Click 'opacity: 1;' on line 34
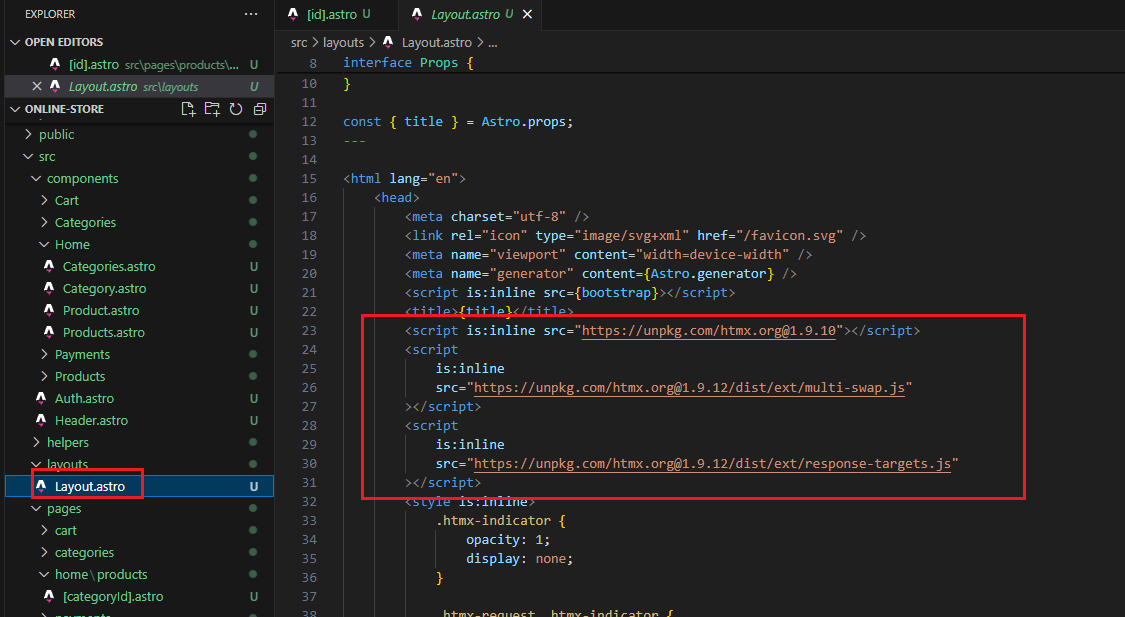The width and height of the screenshot is (1125, 617). 508,540
